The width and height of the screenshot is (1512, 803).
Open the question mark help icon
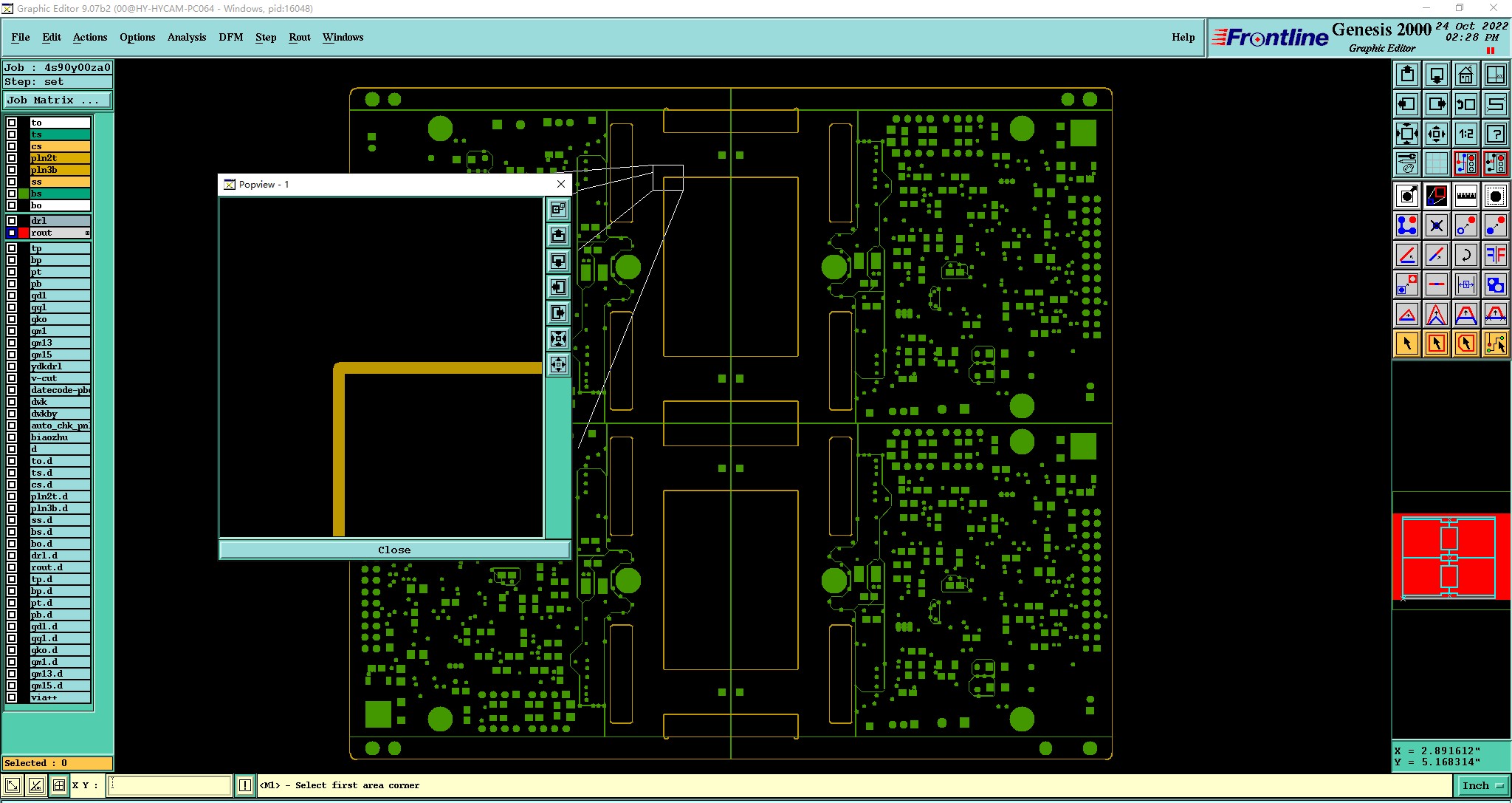pyautogui.click(x=1495, y=134)
